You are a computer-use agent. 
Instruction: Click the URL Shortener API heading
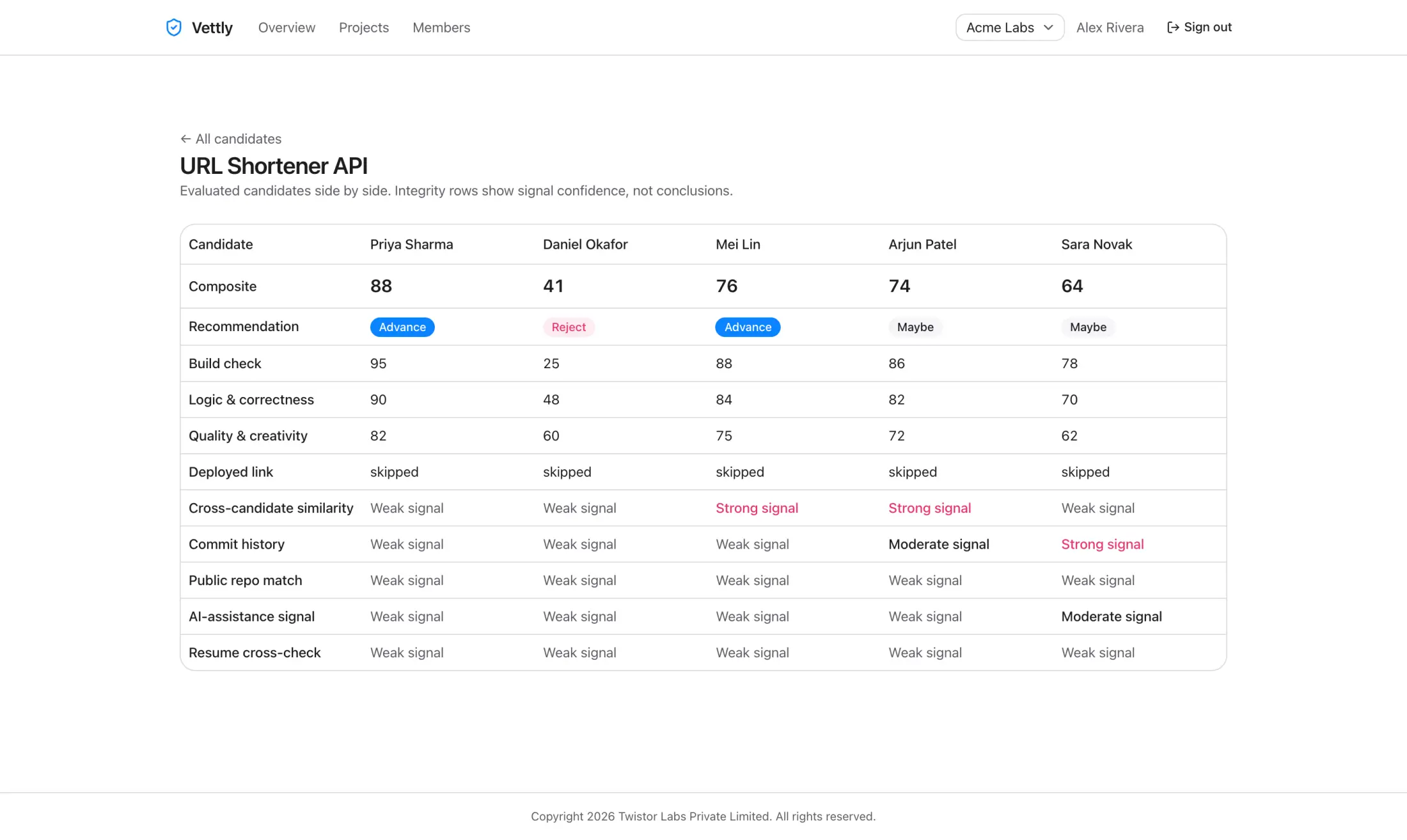tap(274, 166)
